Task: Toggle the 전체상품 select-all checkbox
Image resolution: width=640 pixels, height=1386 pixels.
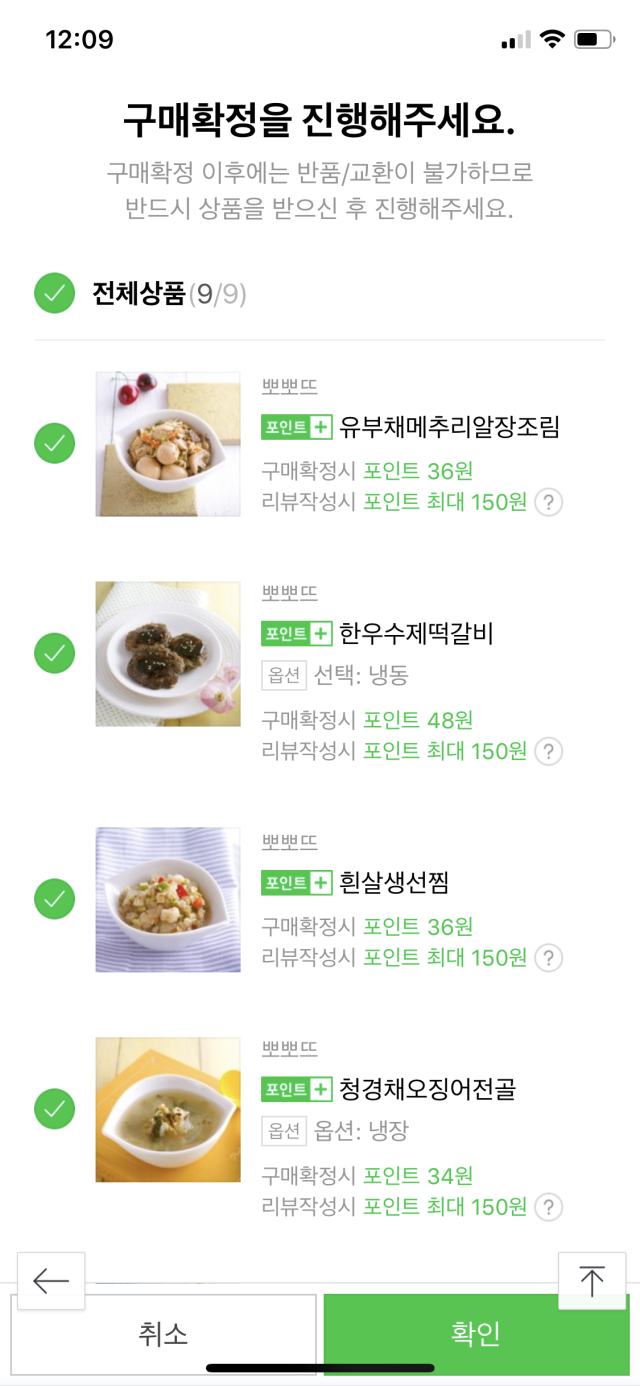Action: (x=55, y=294)
